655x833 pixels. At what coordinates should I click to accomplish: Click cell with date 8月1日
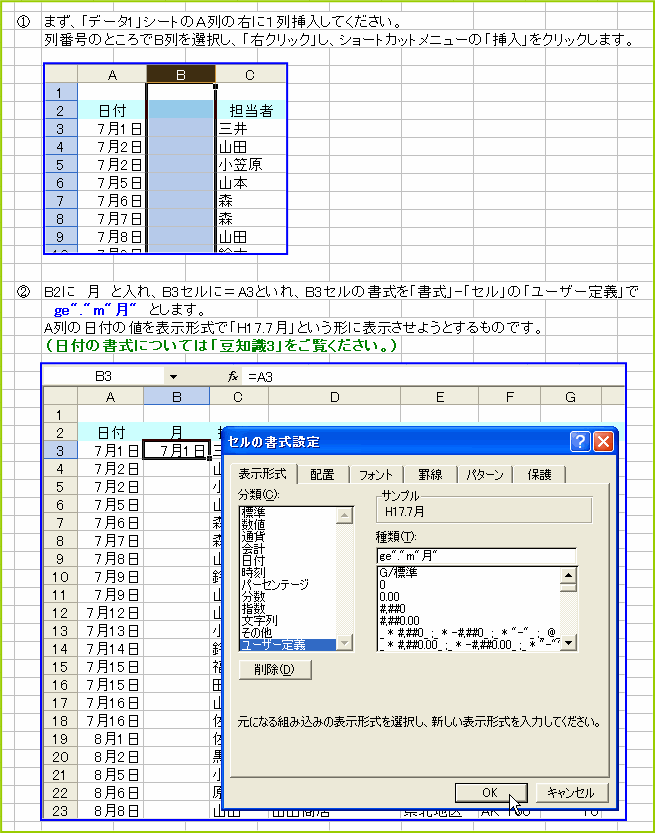tap(110, 739)
